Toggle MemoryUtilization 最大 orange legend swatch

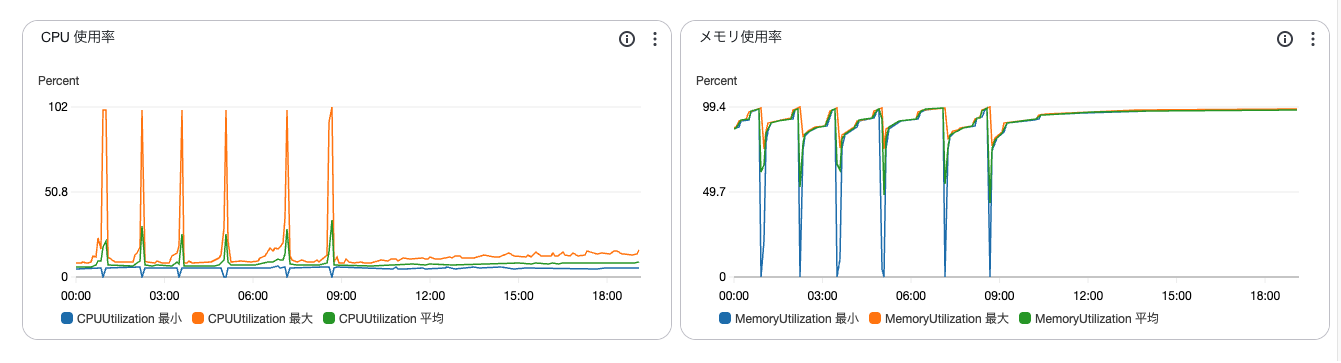pos(875,319)
